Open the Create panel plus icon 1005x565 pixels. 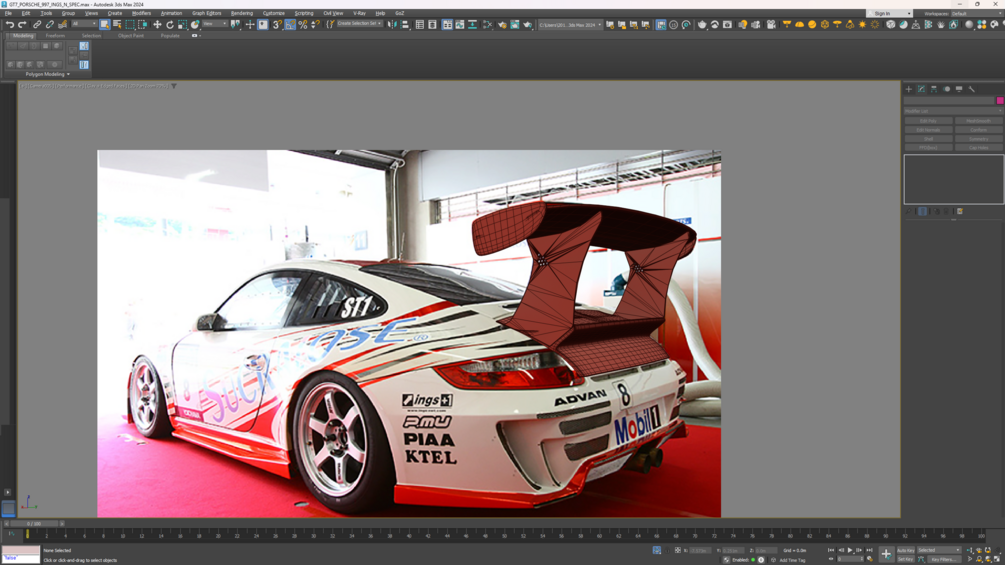tap(908, 89)
